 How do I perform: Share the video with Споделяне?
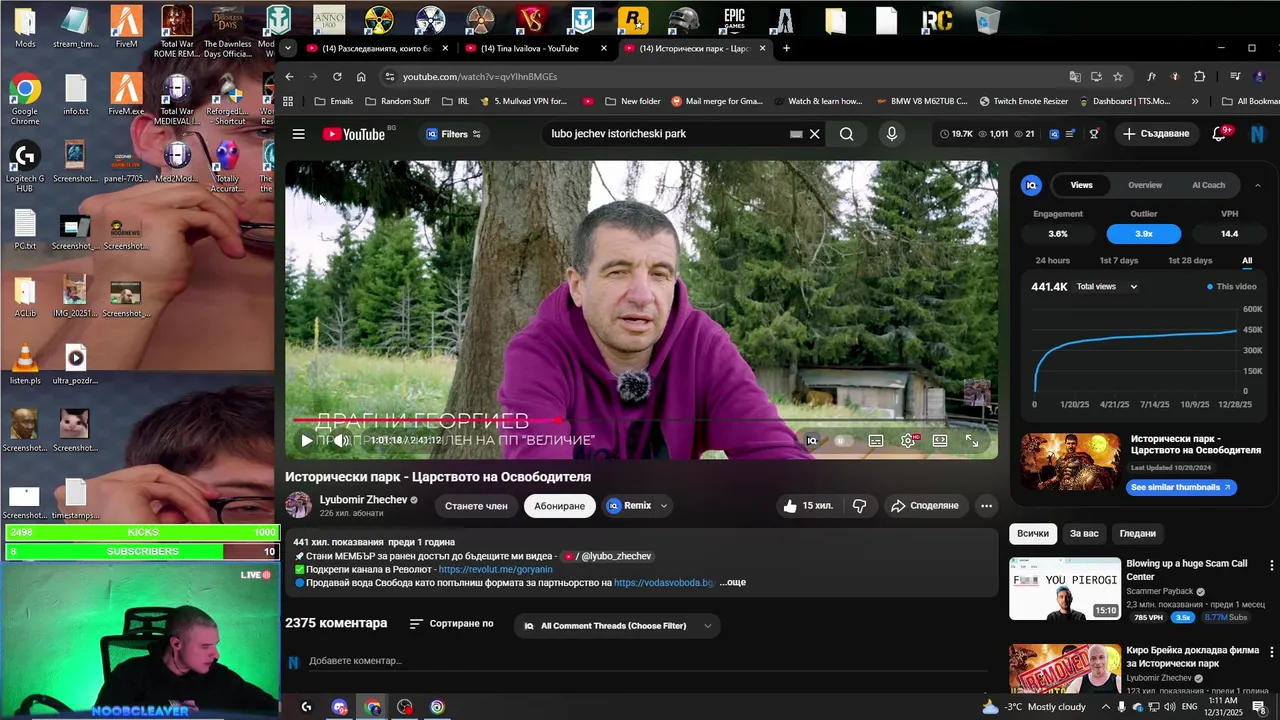[925, 506]
